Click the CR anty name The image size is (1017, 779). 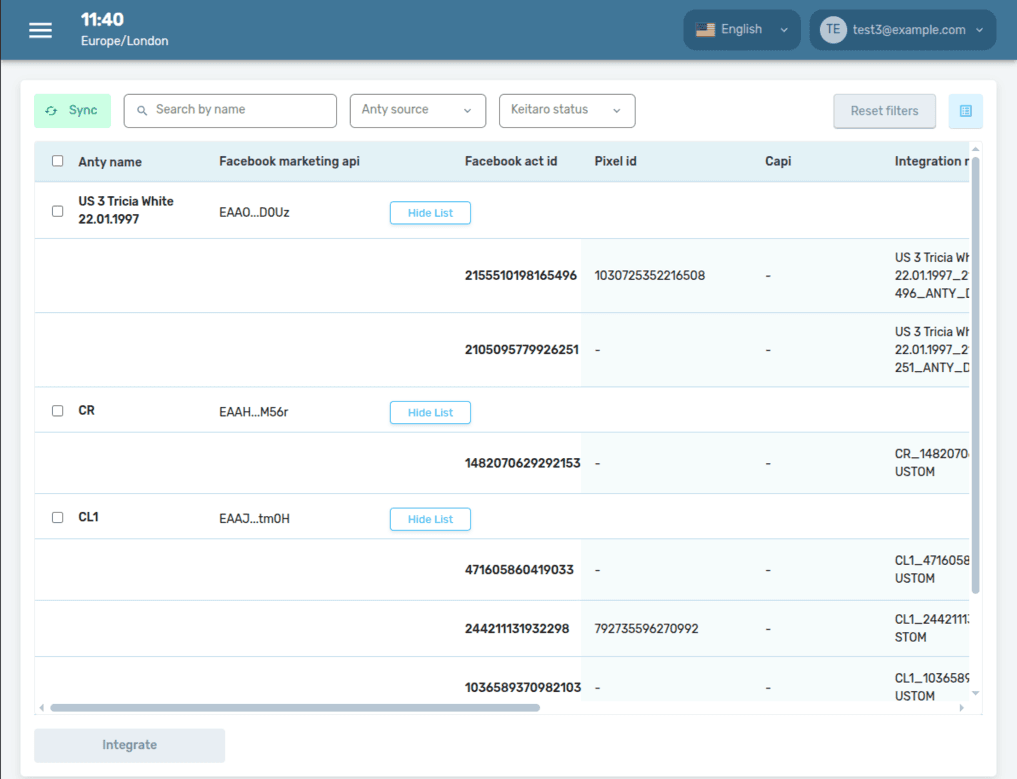click(x=86, y=411)
